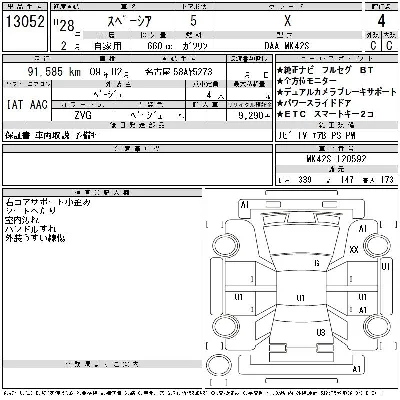The image size is (400, 400).
Task: Select the U3 mark on the diagram
Action: (321, 332)
